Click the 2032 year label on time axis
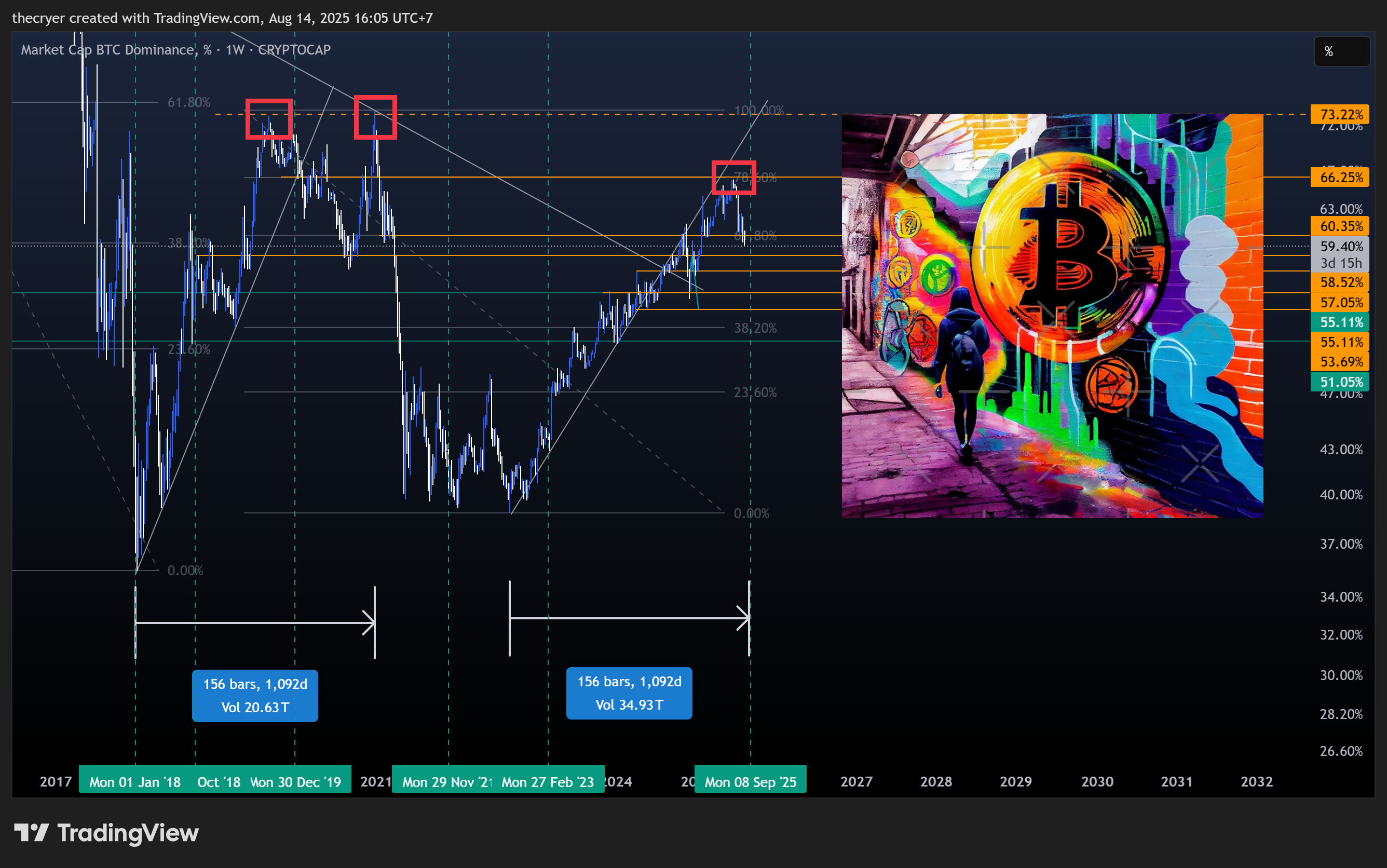The image size is (1387, 868). click(x=1257, y=781)
